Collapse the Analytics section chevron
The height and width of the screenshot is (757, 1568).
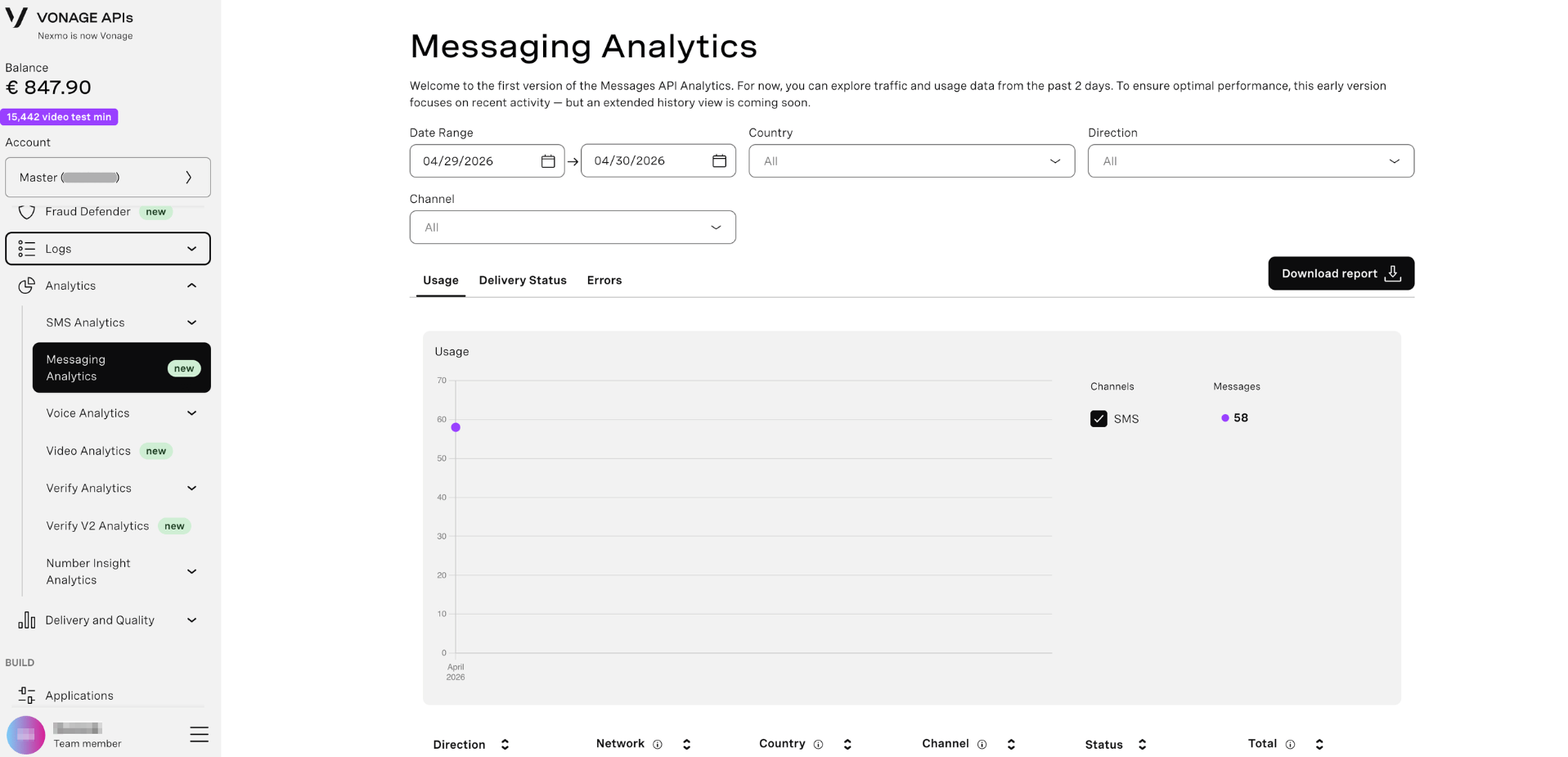[191, 286]
